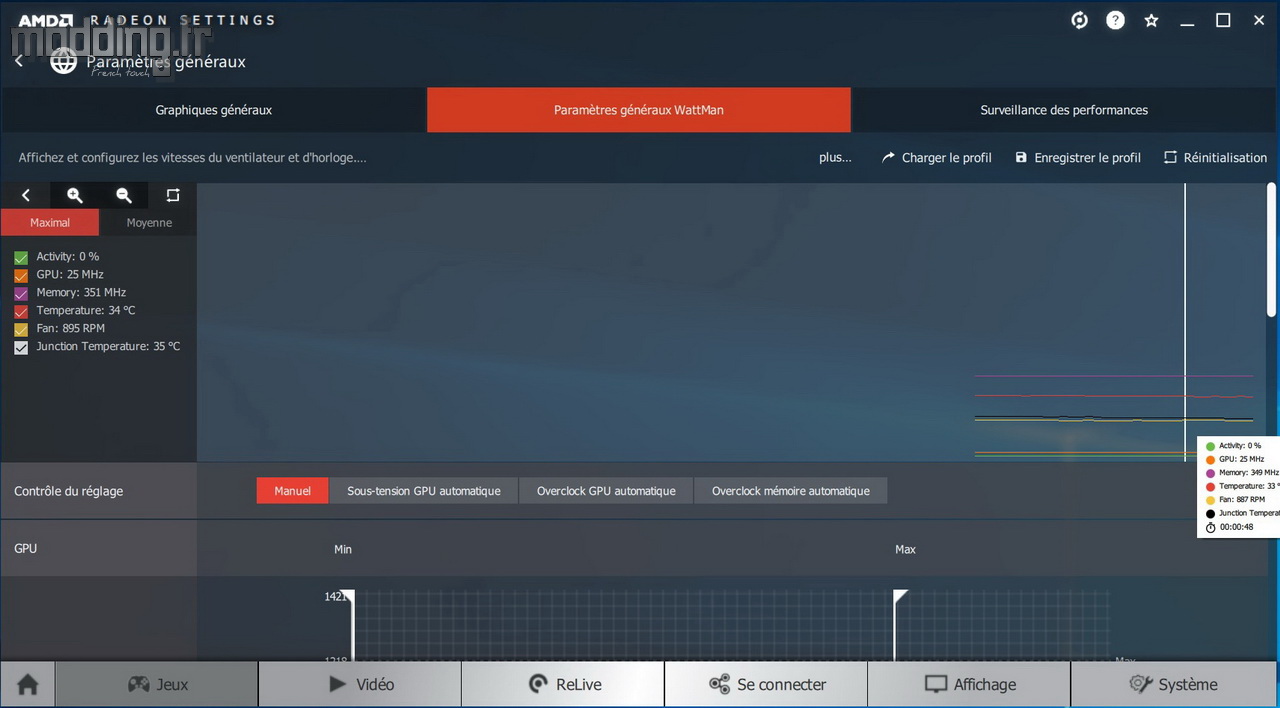Toggle the Activity checkbox in the legend

point(21,257)
